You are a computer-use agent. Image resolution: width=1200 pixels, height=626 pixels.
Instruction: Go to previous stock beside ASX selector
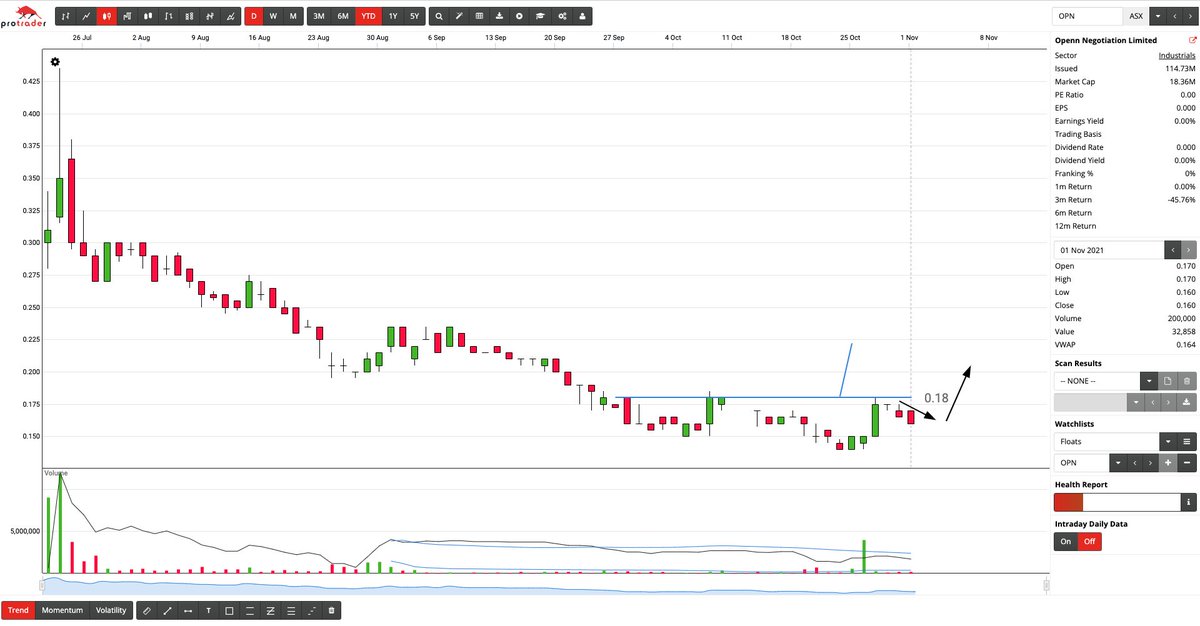[1173, 16]
